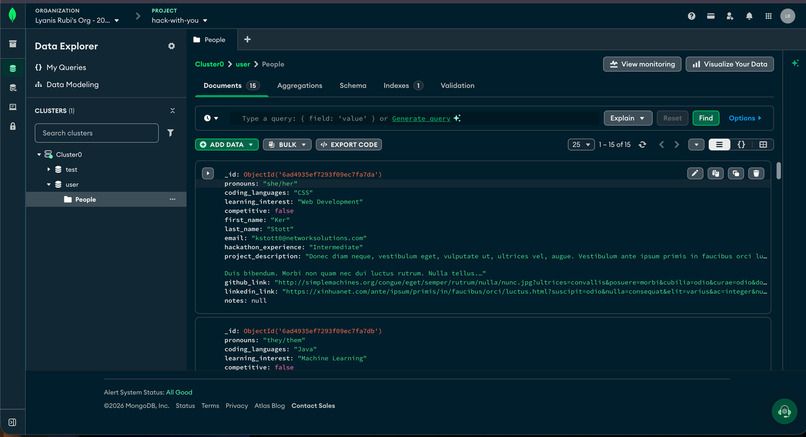Click Visualize Your Data button
Screen dimensions: 806x437
pyautogui.click(x=729, y=64)
